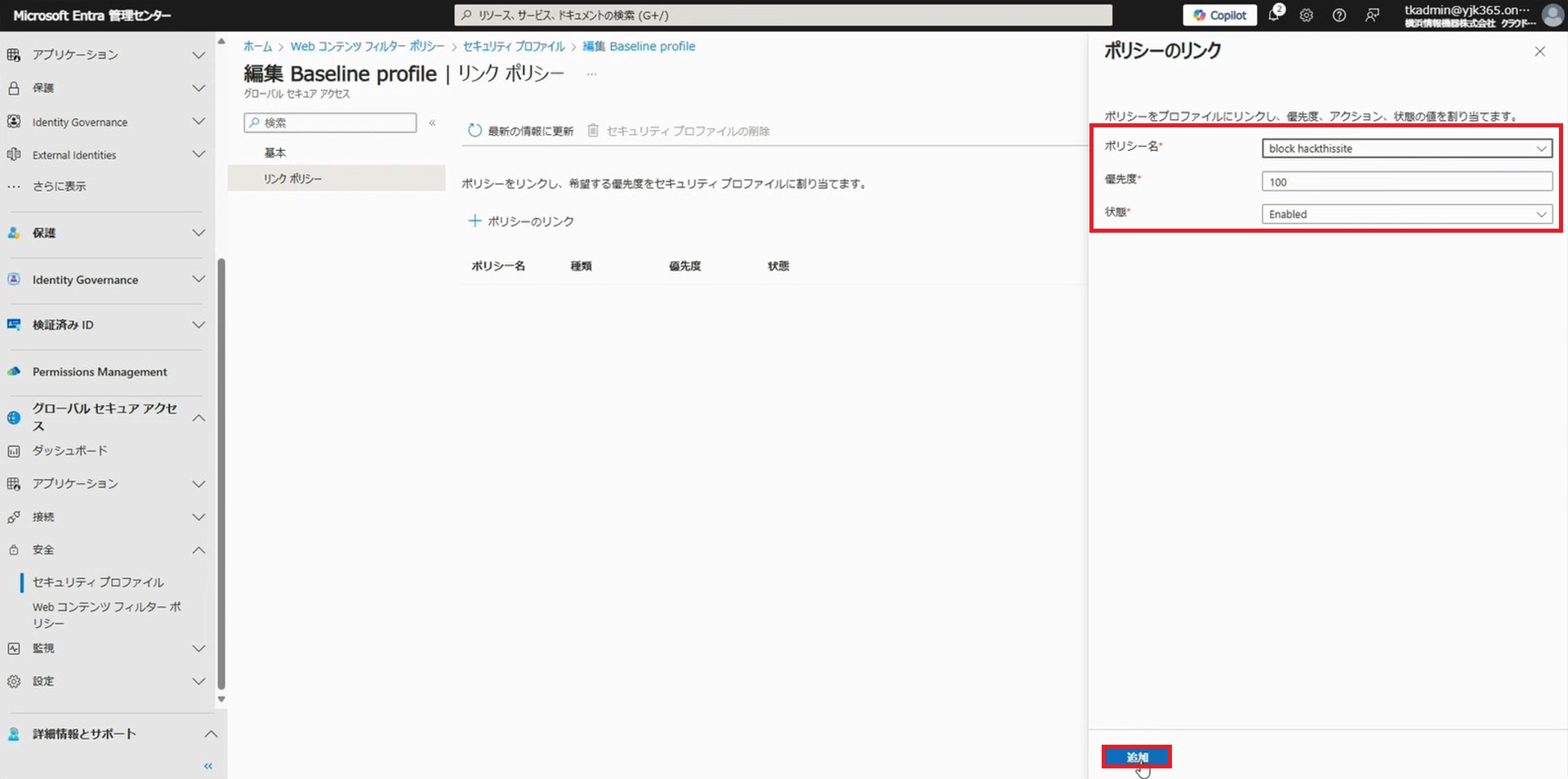Click the lock icon beside the top 保護 item
This screenshot has height=779, width=1568.
pyautogui.click(x=14, y=88)
